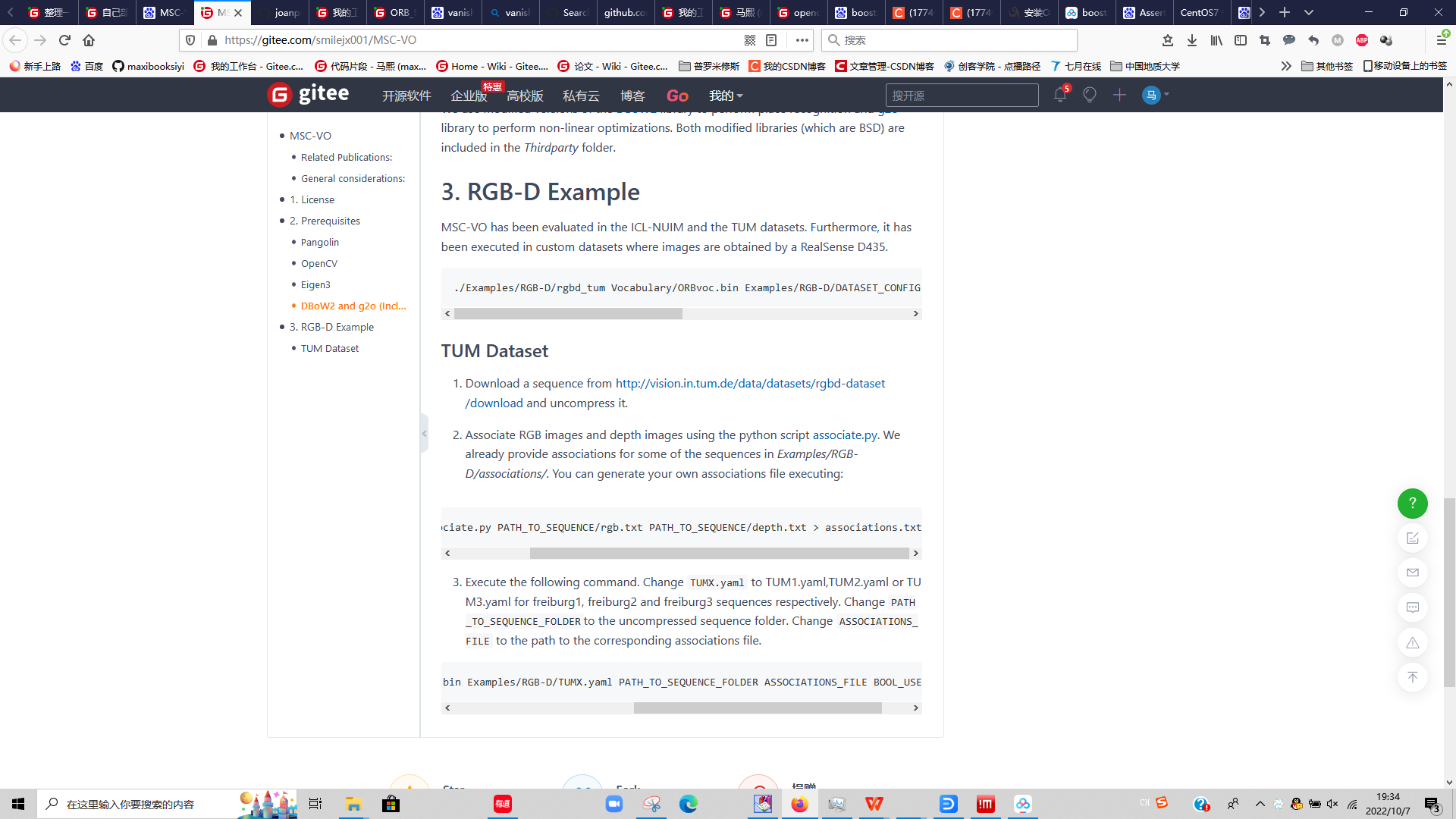Open the edit feedback icon on right
Image resolution: width=1456 pixels, height=819 pixels.
tap(1412, 538)
